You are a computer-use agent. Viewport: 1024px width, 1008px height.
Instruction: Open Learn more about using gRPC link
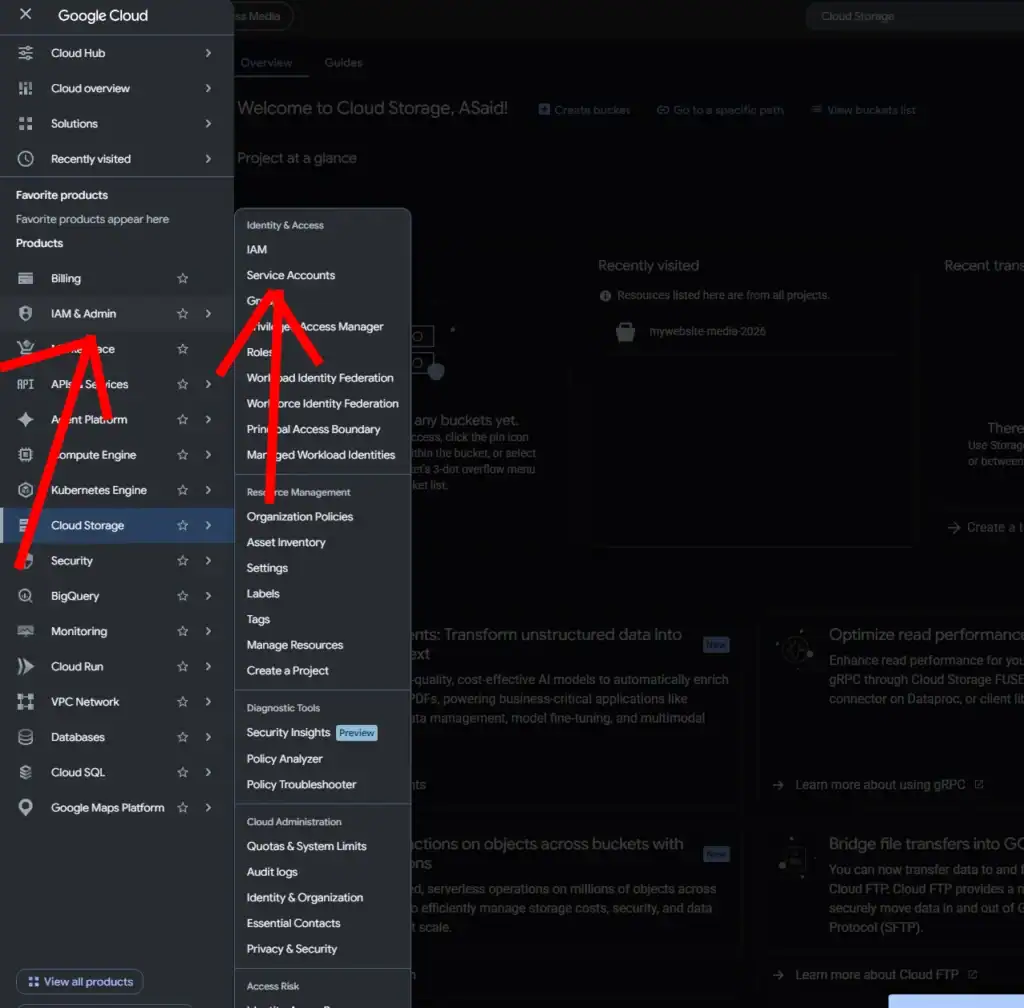pyautogui.click(x=878, y=785)
